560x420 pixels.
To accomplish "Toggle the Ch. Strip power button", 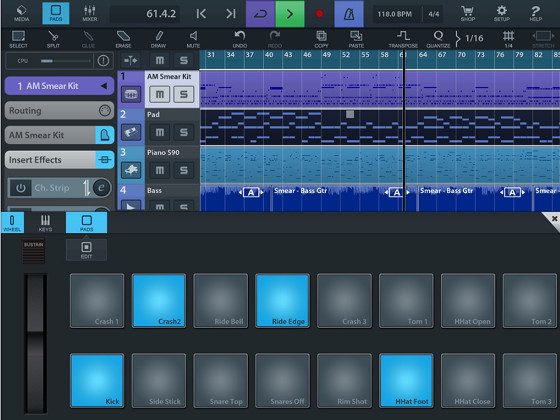I will coord(20,188).
